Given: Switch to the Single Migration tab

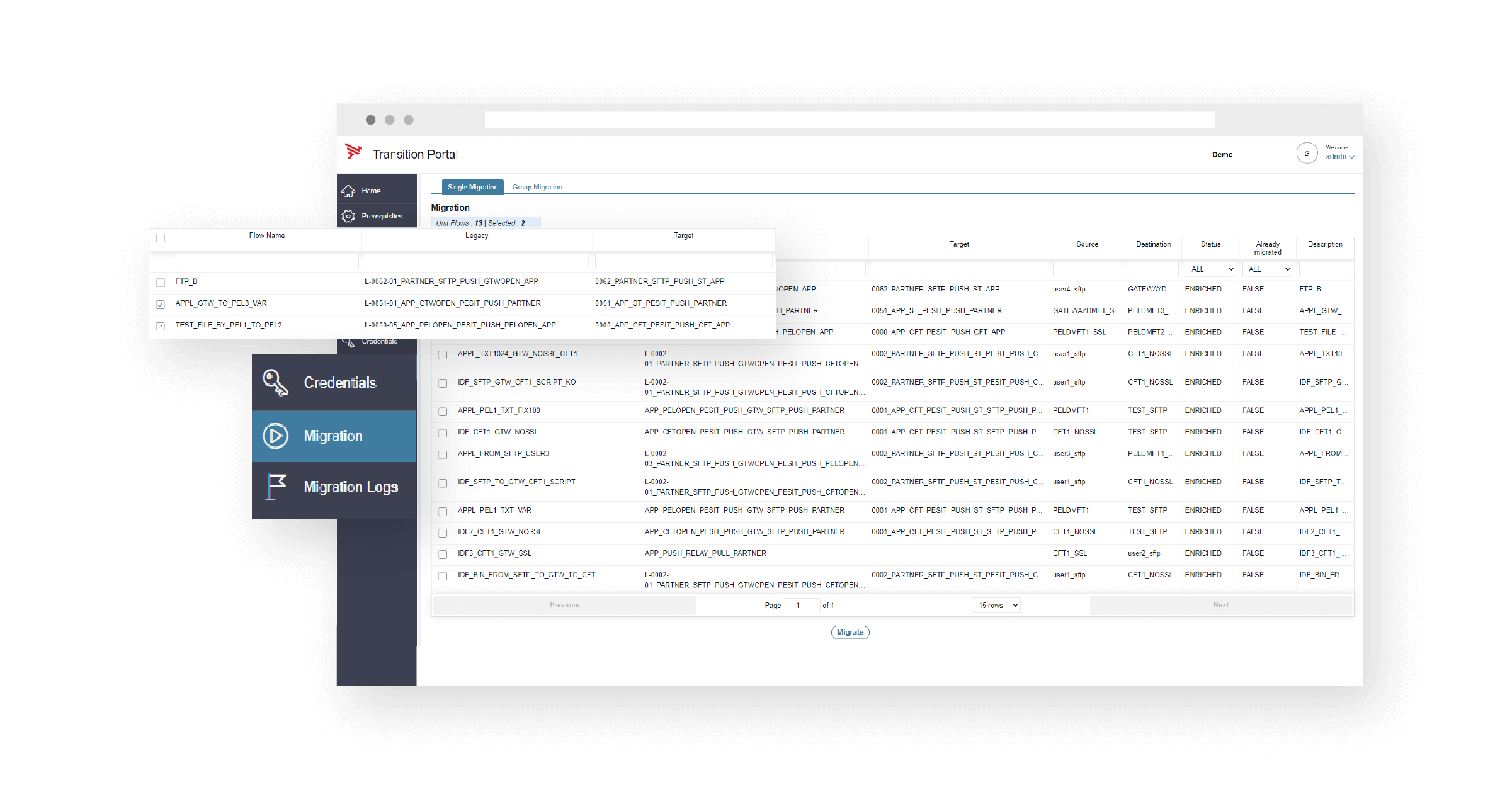Looking at the screenshot, I should pyautogui.click(x=472, y=187).
